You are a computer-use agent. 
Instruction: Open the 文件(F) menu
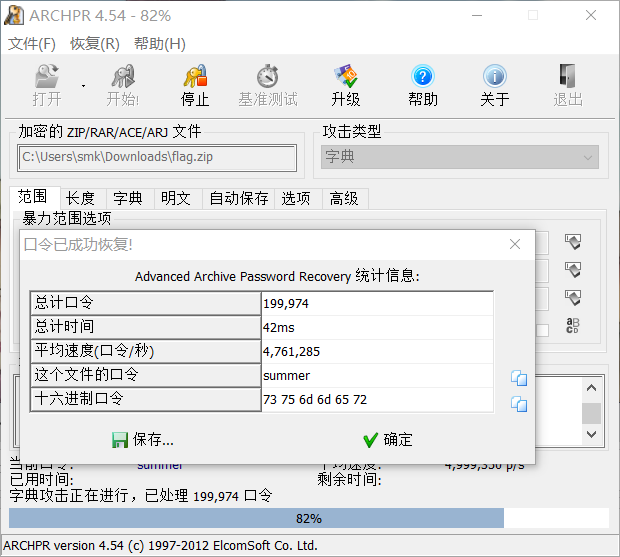32,43
